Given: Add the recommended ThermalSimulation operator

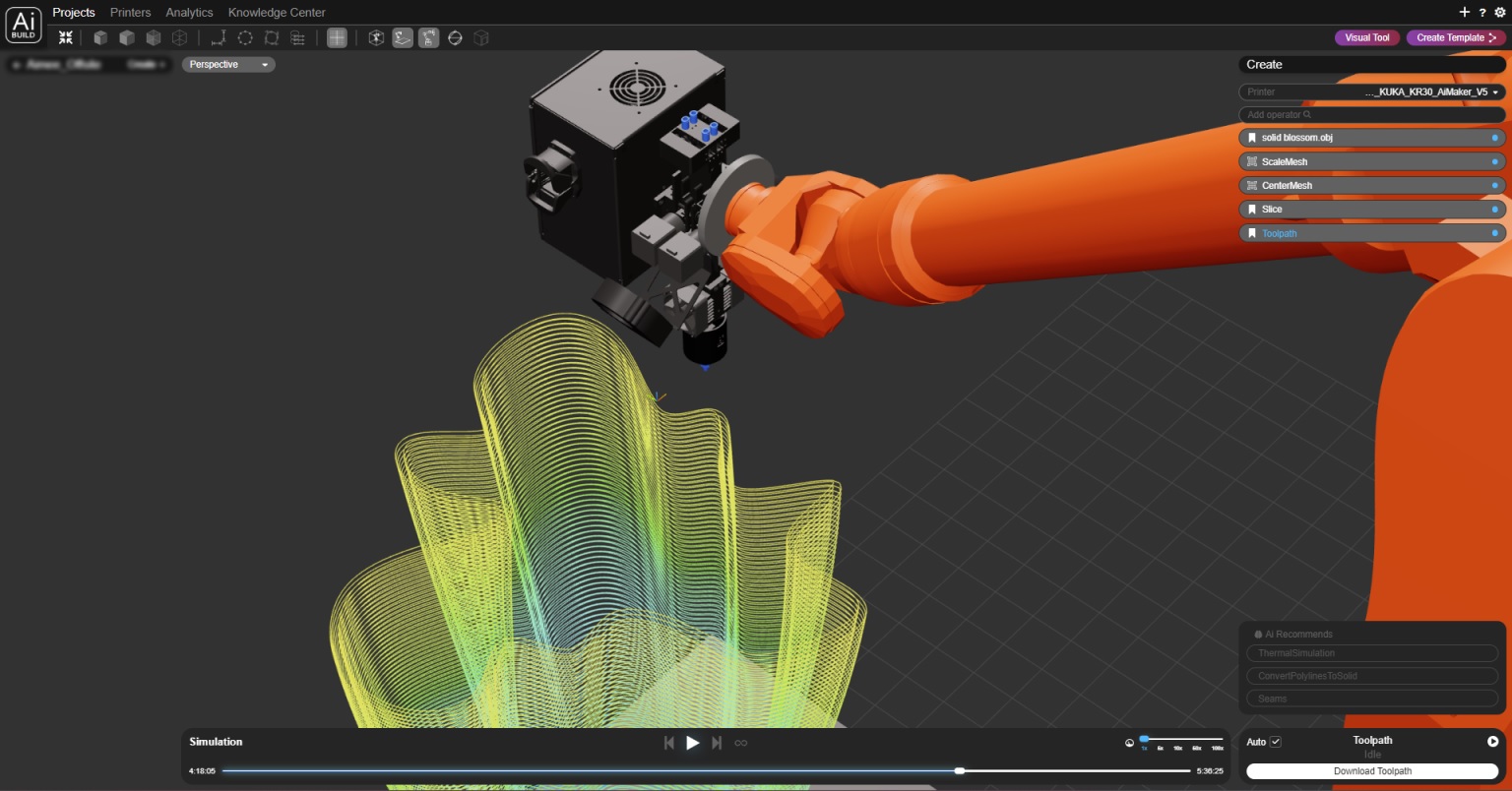Looking at the screenshot, I should click(x=1372, y=653).
